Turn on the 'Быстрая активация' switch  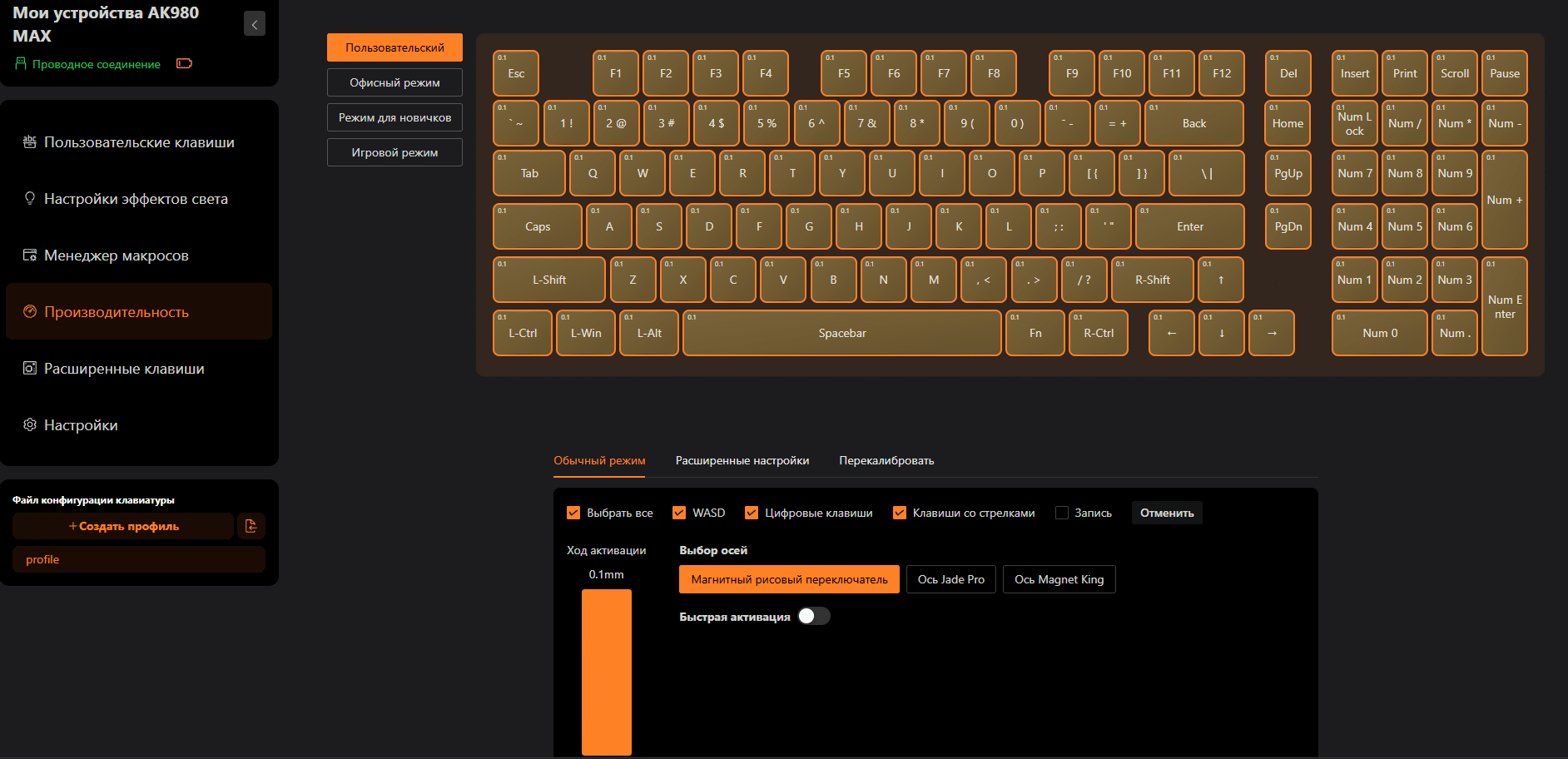(x=814, y=617)
